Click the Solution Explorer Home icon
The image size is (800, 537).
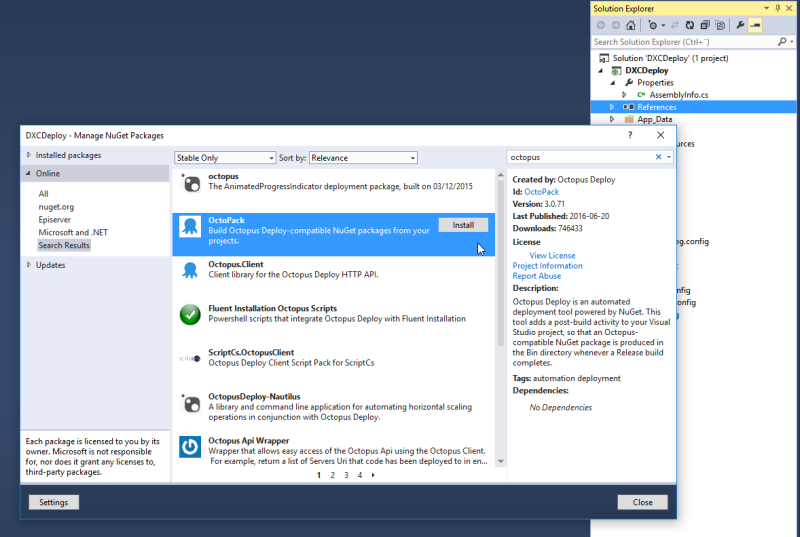pyautogui.click(x=631, y=25)
